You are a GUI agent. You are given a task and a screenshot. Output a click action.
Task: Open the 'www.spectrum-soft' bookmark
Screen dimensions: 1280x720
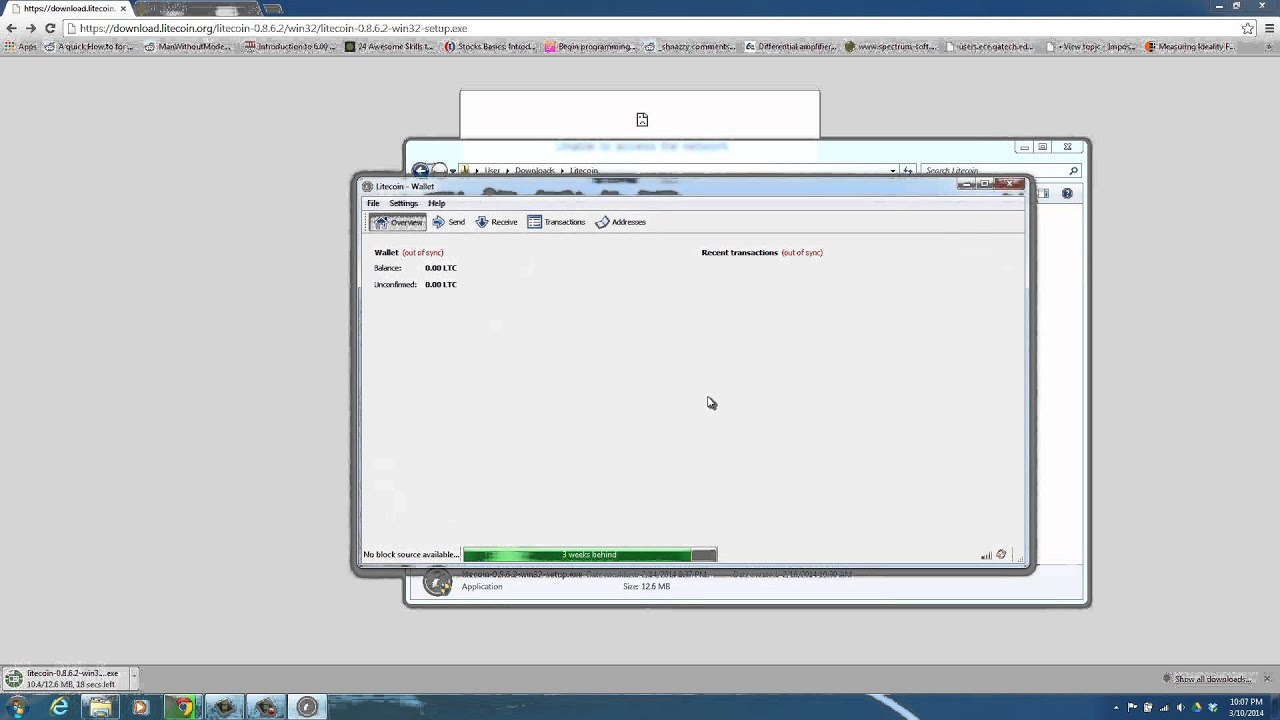[x=889, y=46]
